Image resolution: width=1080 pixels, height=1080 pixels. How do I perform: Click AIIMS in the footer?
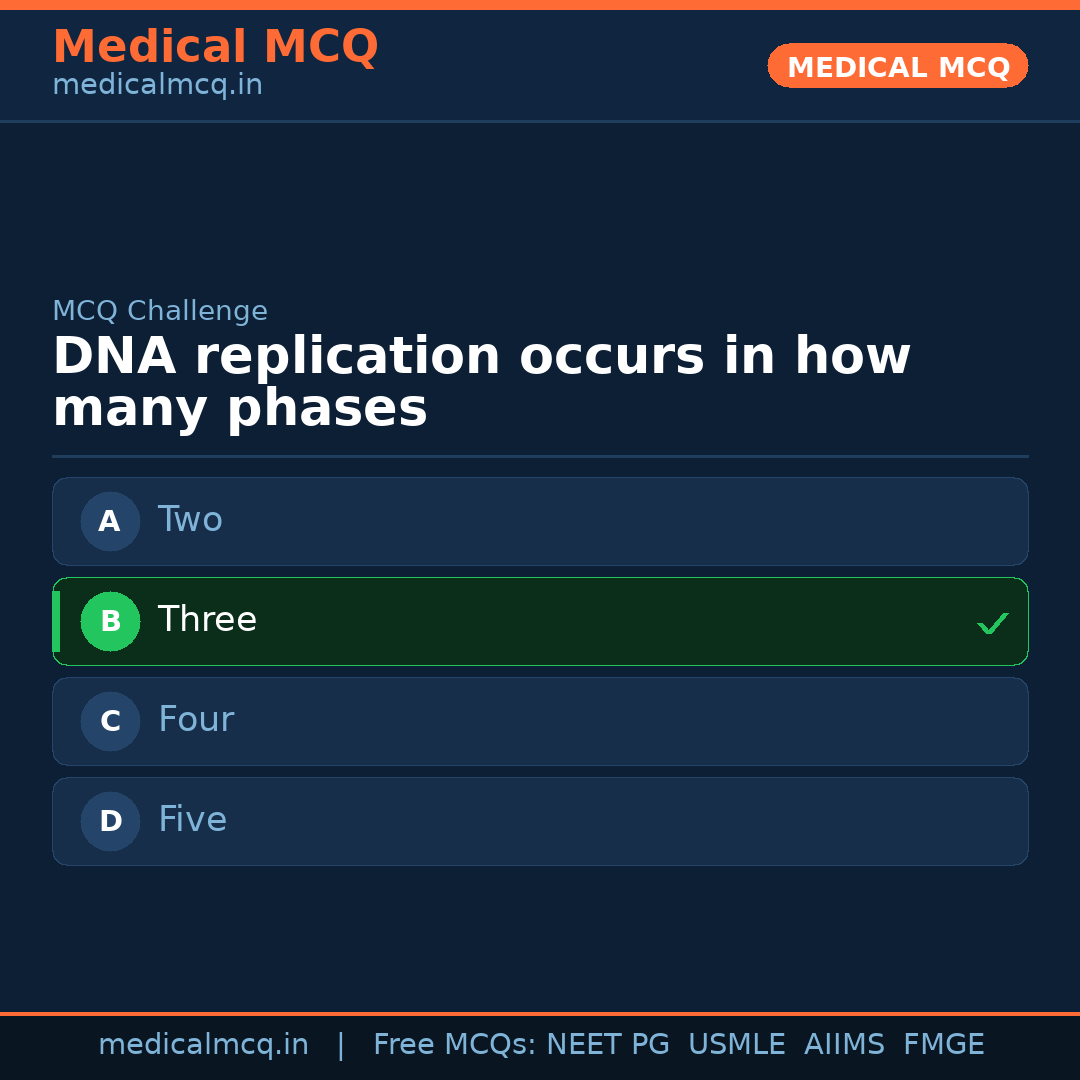point(844,1045)
